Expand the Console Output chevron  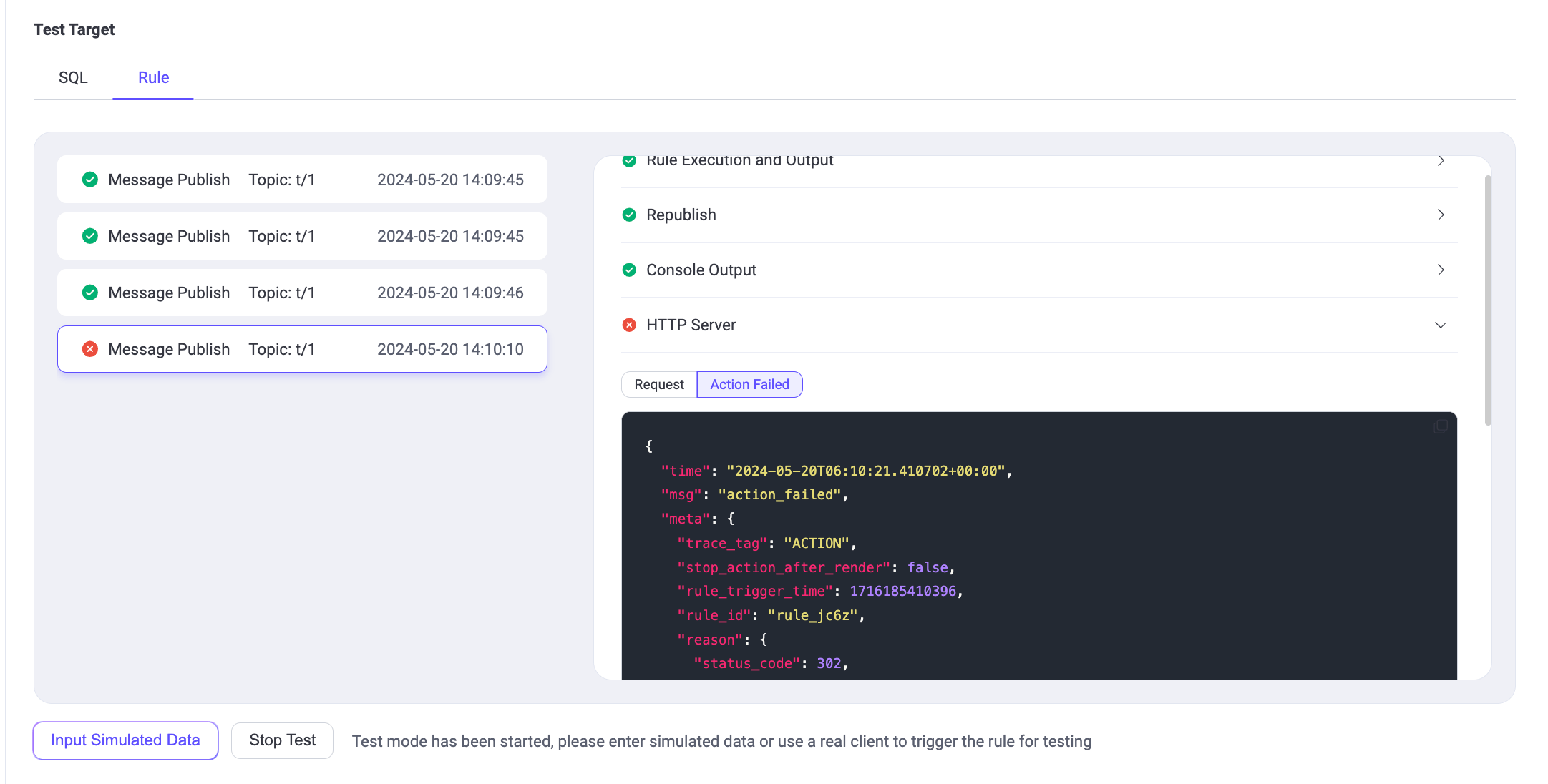pyautogui.click(x=1441, y=270)
